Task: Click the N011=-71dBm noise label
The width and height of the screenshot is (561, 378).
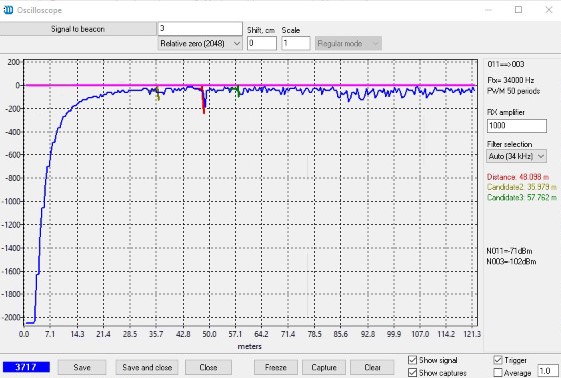Action: pyautogui.click(x=509, y=251)
